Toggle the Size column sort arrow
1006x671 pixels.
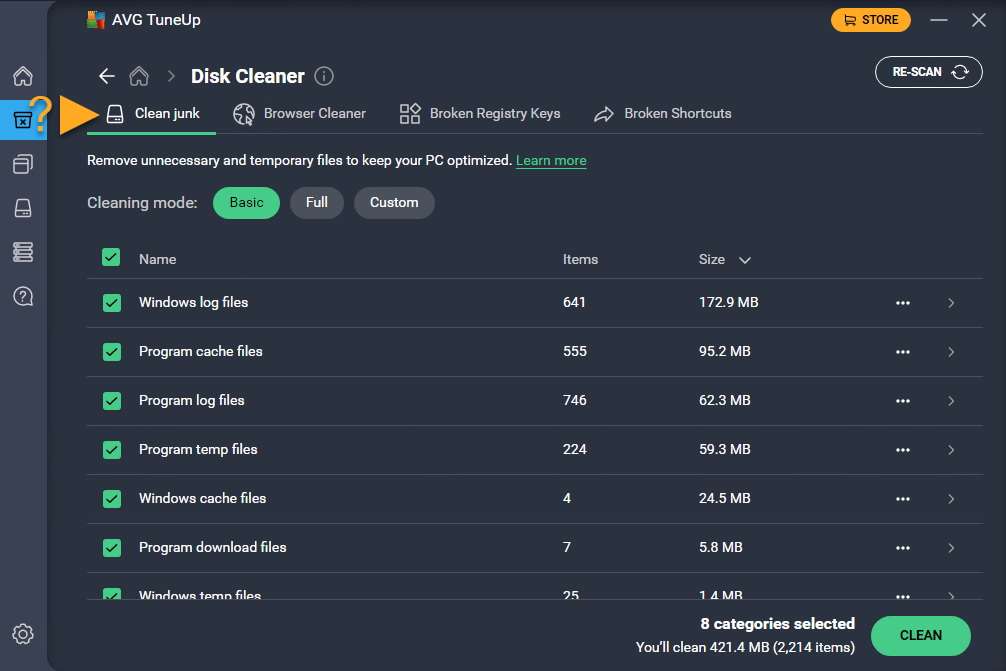point(744,260)
